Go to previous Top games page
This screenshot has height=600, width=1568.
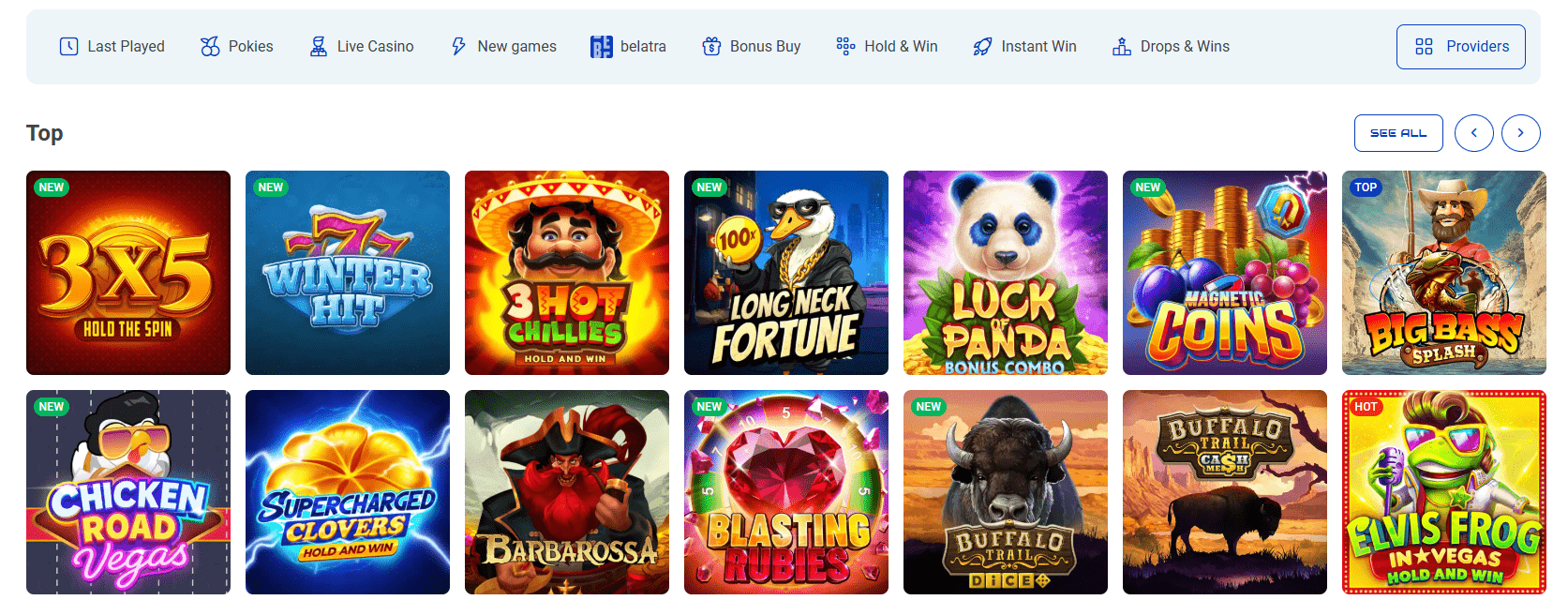pos(1474,133)
